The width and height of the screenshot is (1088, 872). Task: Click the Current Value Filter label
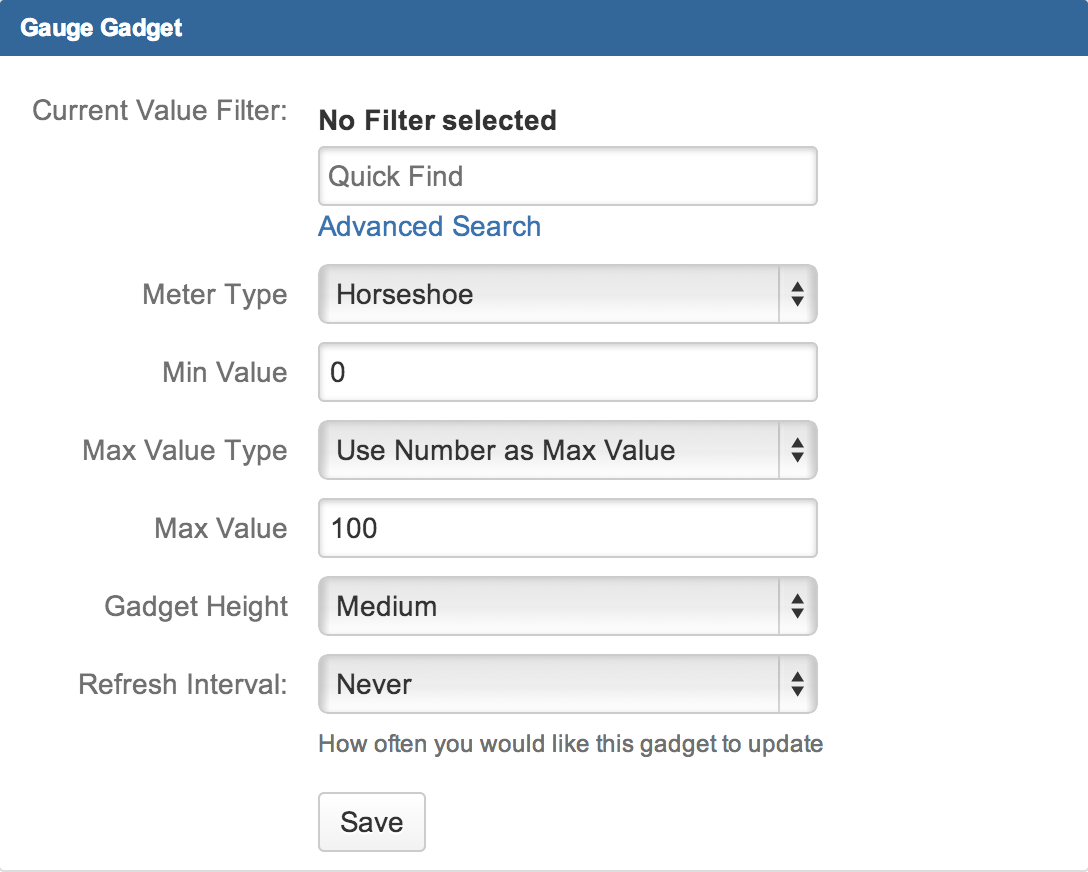tap(160, 110)
